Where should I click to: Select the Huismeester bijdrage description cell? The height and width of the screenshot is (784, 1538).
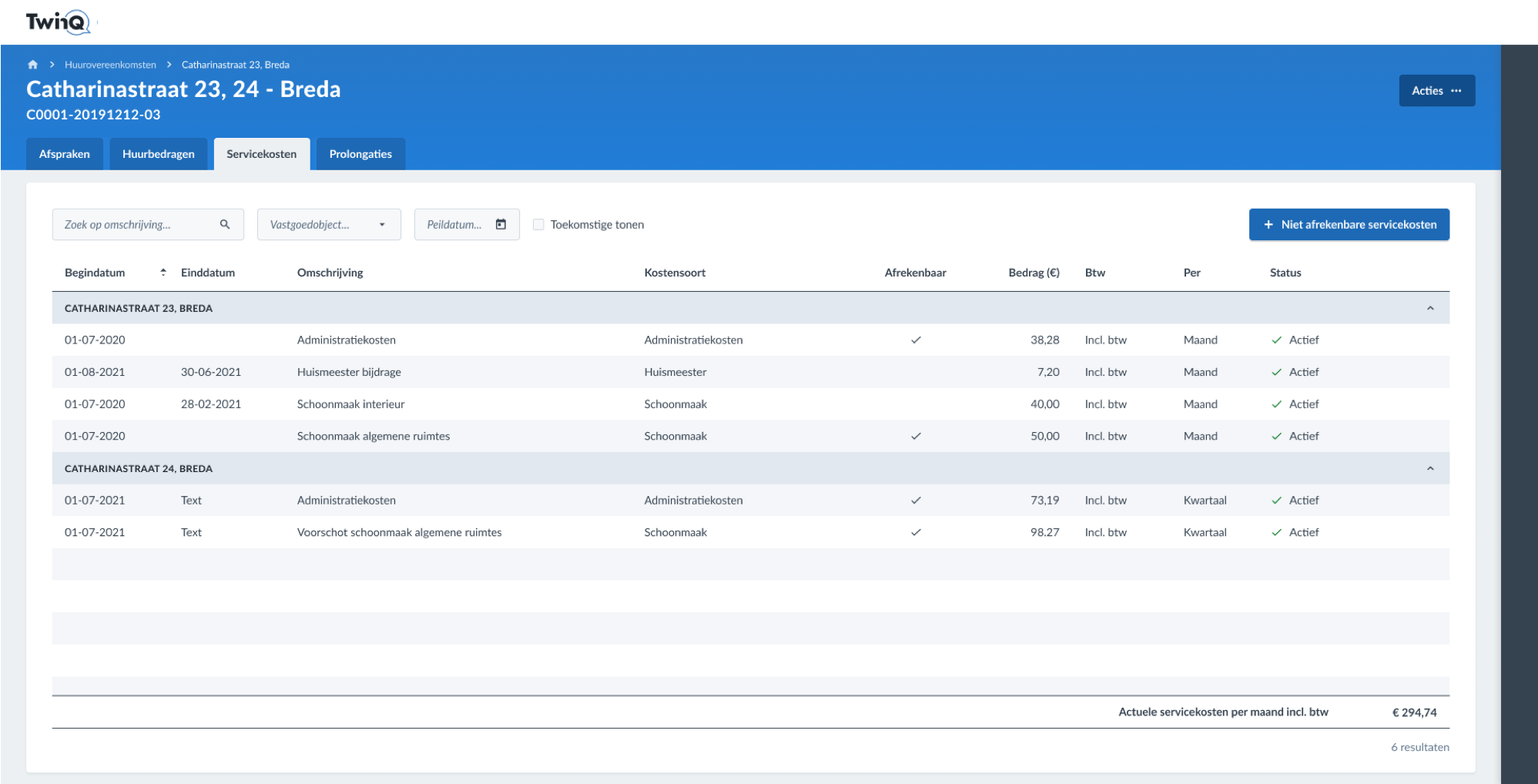[x=349, y=372]
